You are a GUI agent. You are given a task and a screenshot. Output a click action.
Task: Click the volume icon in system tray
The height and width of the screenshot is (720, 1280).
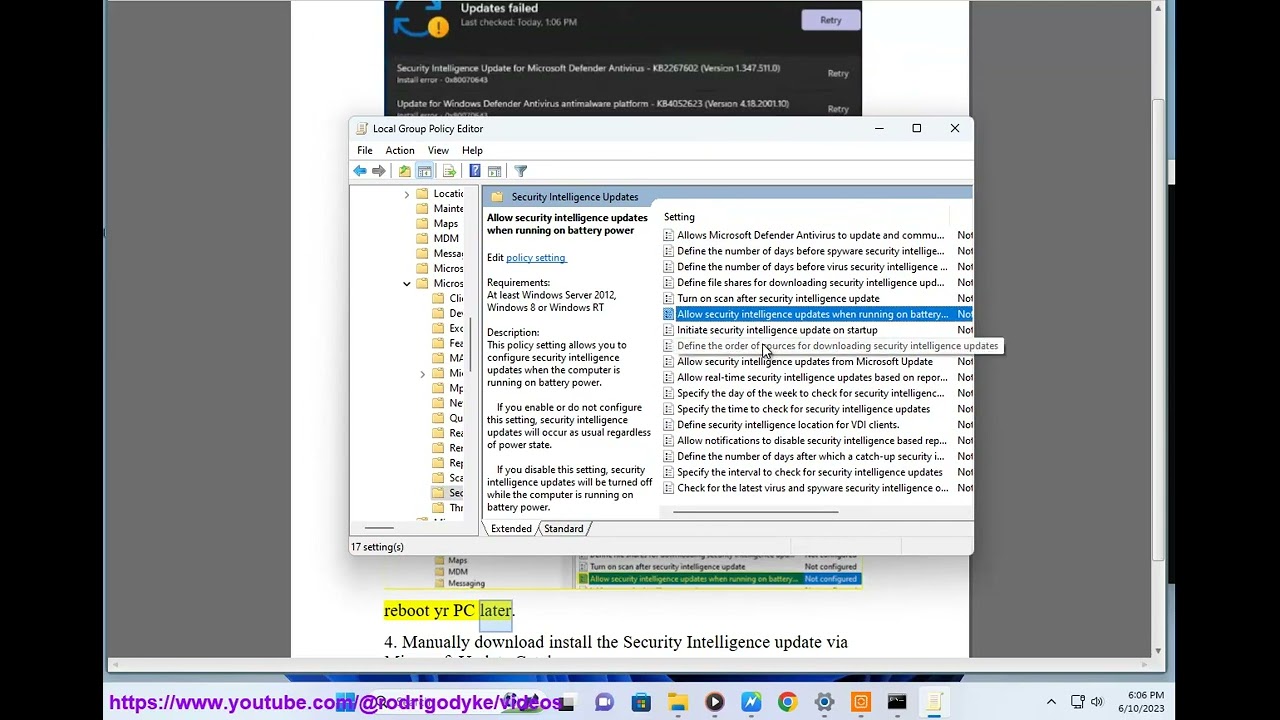1097,702
